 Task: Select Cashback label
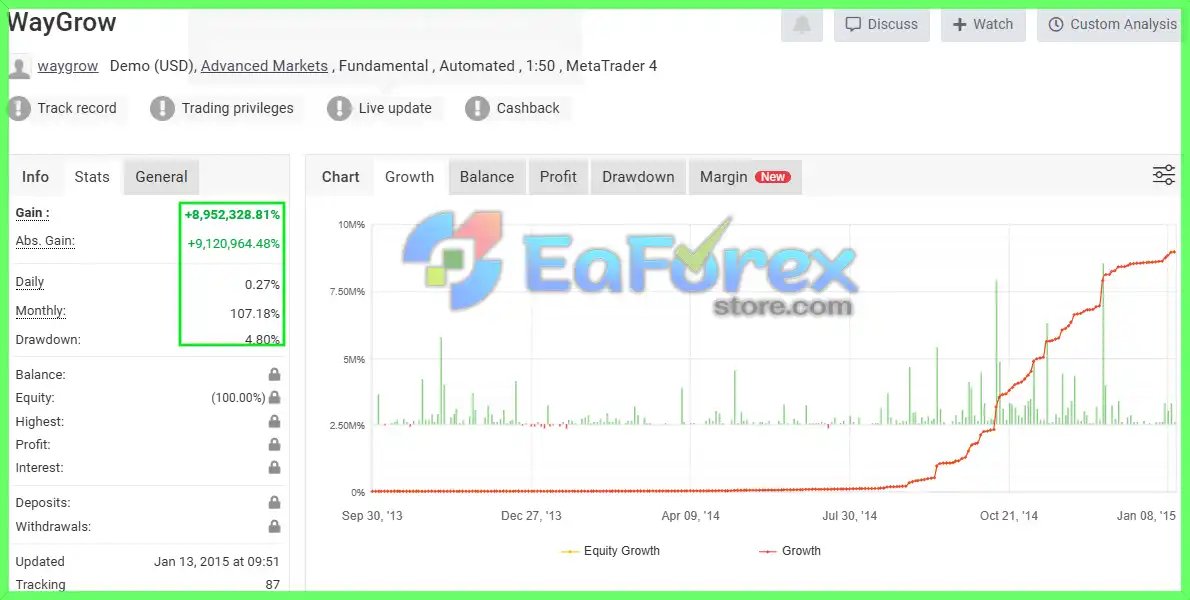click(528, 108)
